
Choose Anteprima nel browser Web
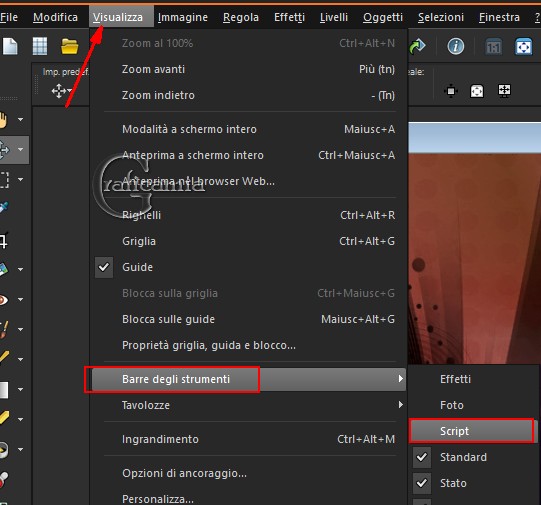tap(248, 181)
